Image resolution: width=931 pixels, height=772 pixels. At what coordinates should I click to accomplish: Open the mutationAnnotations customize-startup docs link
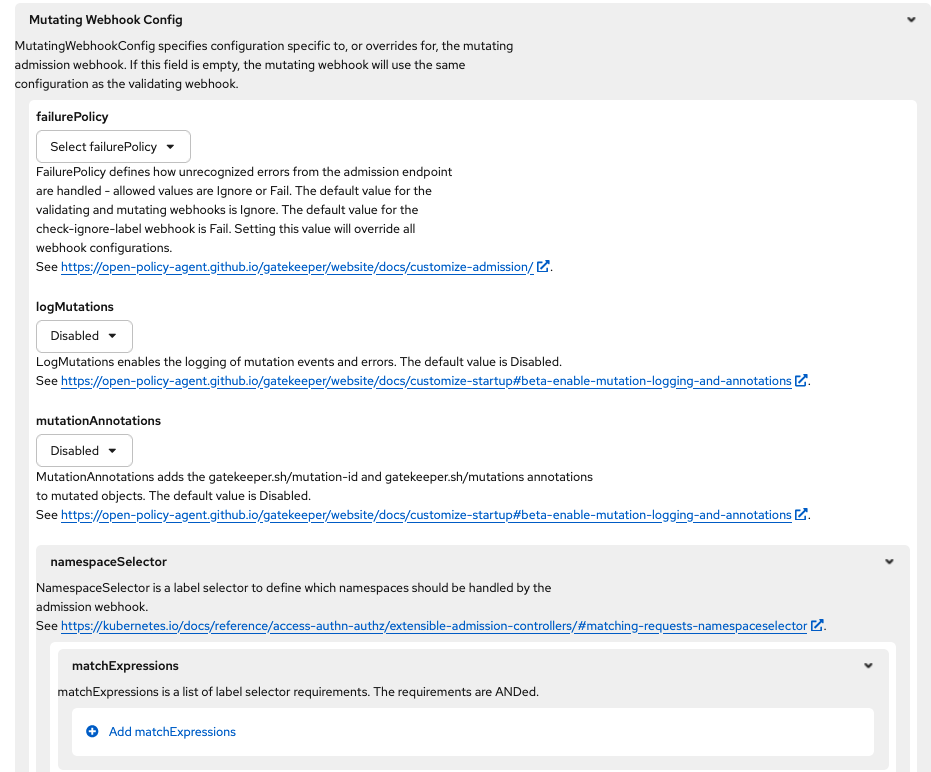pyautogui.click(x=426, y=515)
